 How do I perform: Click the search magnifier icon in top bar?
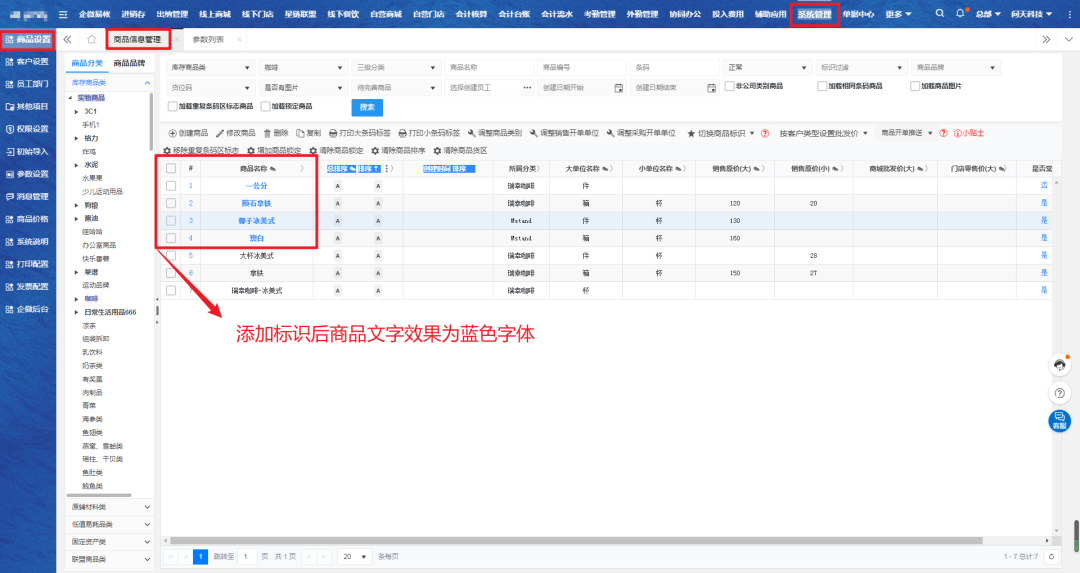point(939,14)
